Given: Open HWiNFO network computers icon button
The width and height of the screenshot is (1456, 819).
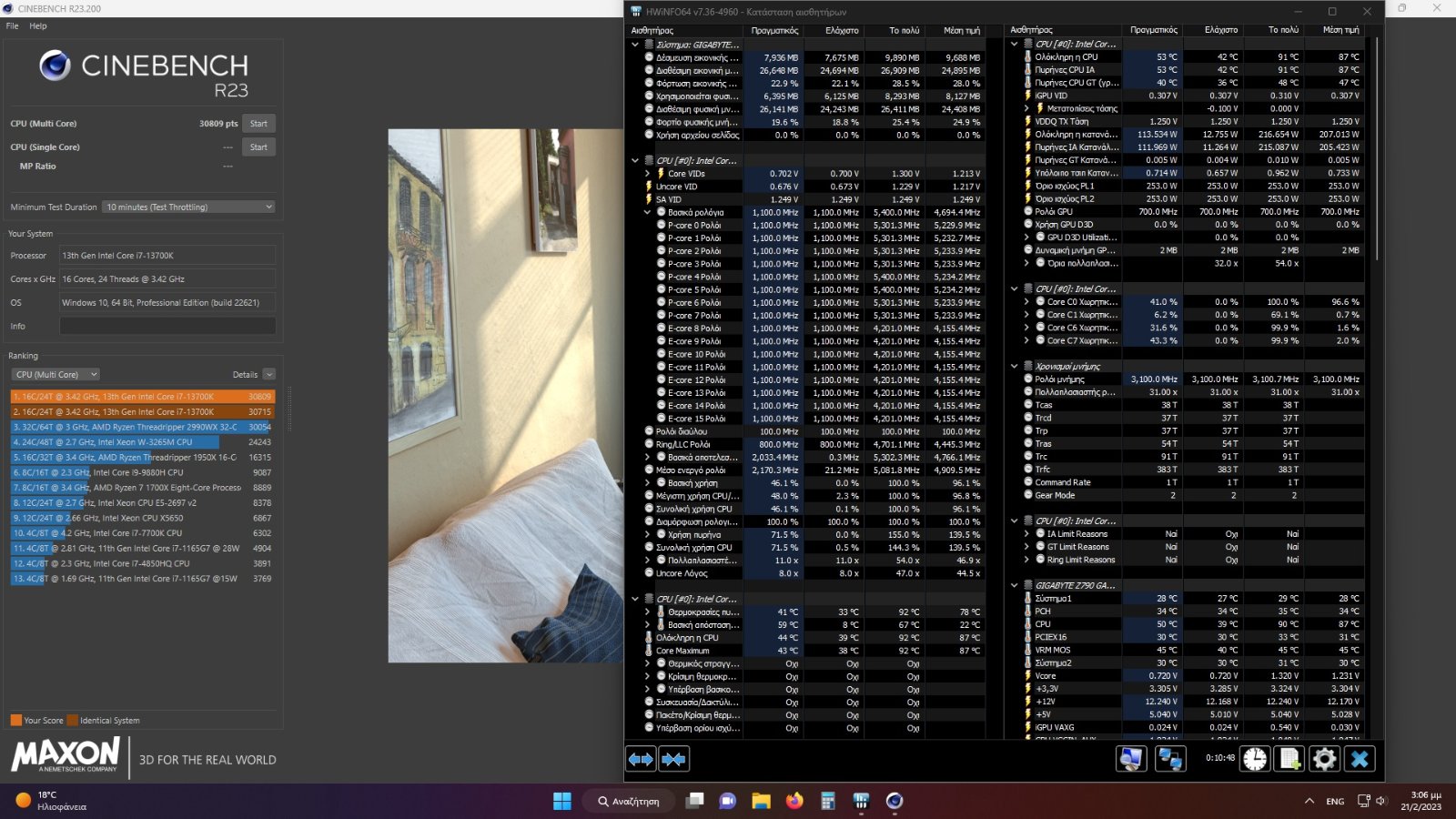Looking at the screenshot, I should click(x=1170, y=759).
